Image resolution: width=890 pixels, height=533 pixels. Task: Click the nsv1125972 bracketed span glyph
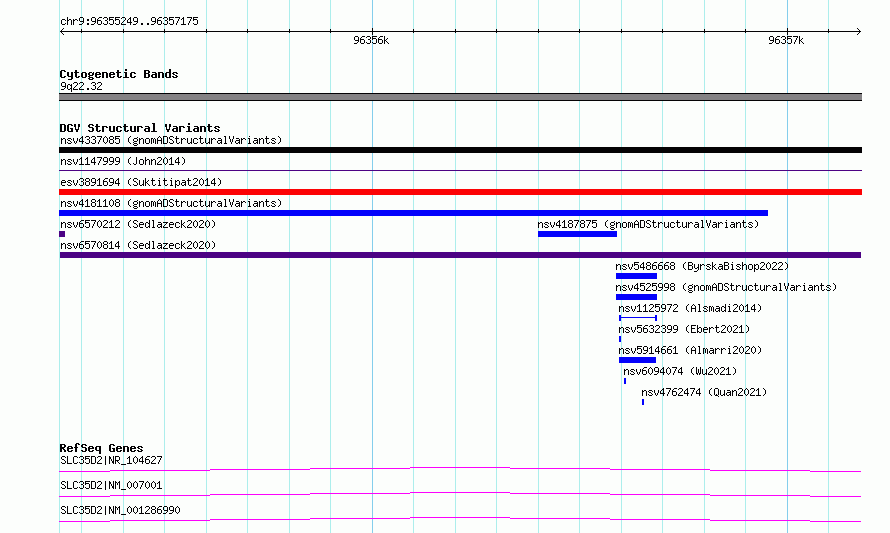point(638,318)
